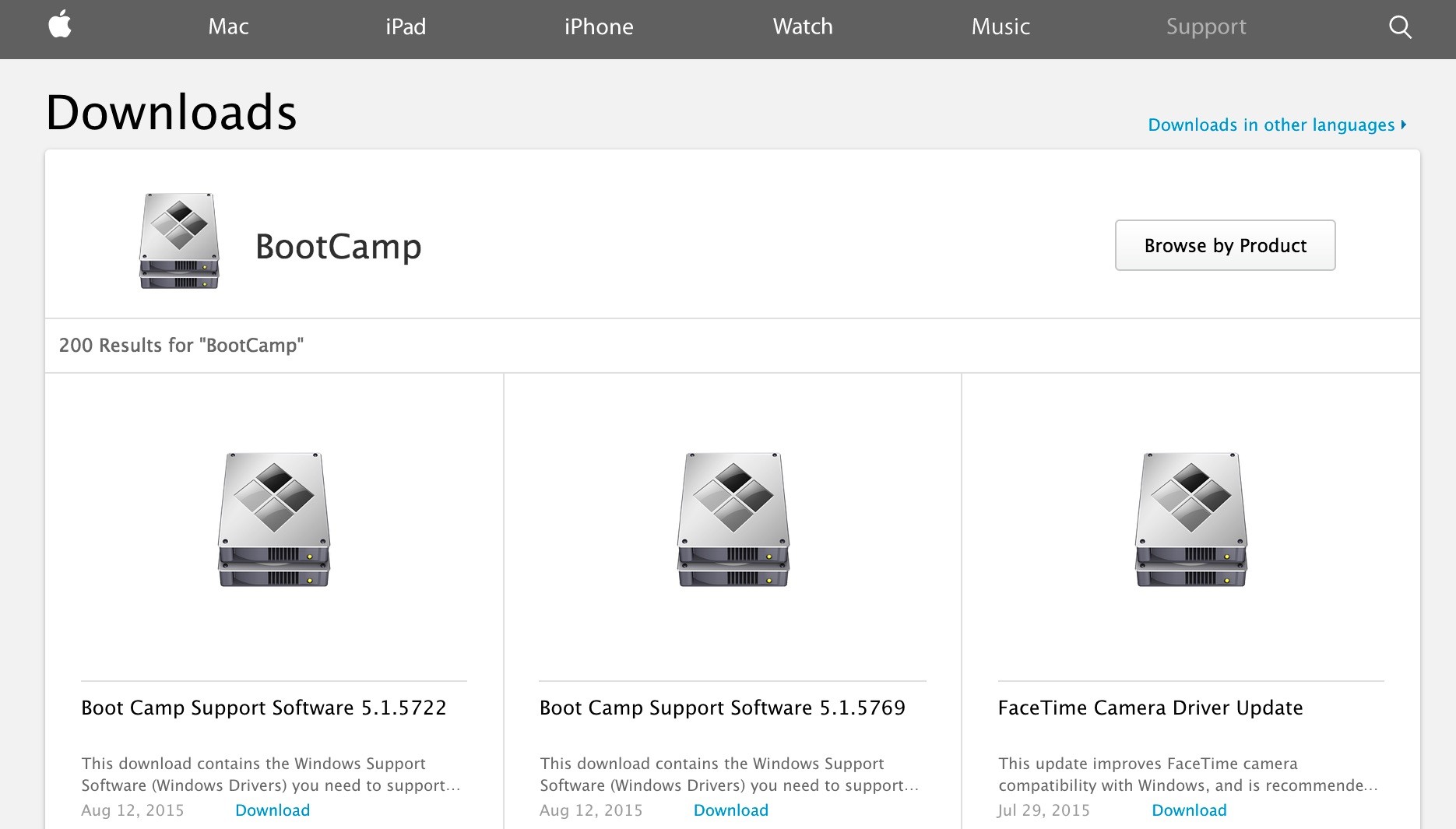Open Boot Camp Support Software 5.1.5722 title

pyautogui.click(x=264, y=708)
